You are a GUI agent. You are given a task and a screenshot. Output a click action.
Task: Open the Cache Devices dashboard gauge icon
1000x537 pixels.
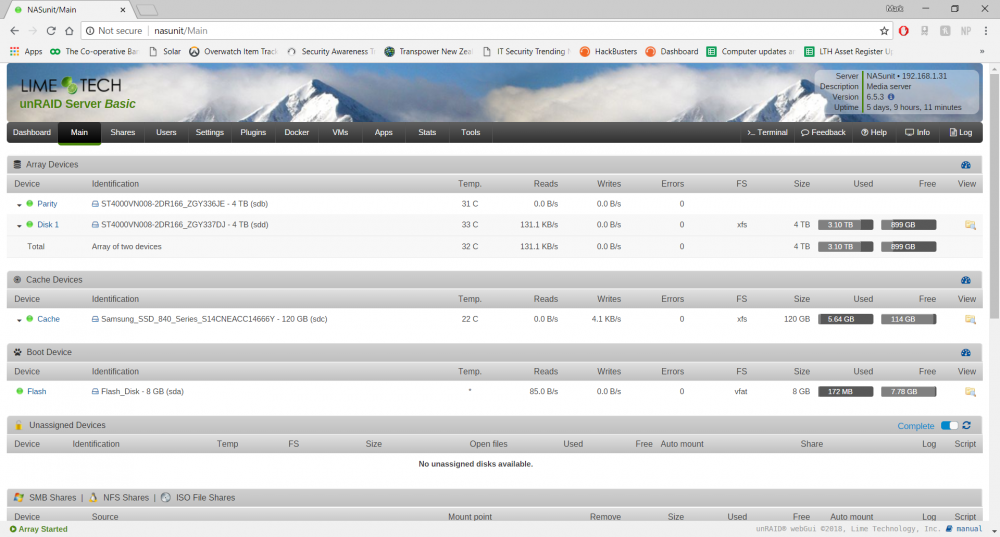pyautogui.click(x=966, y=280)
